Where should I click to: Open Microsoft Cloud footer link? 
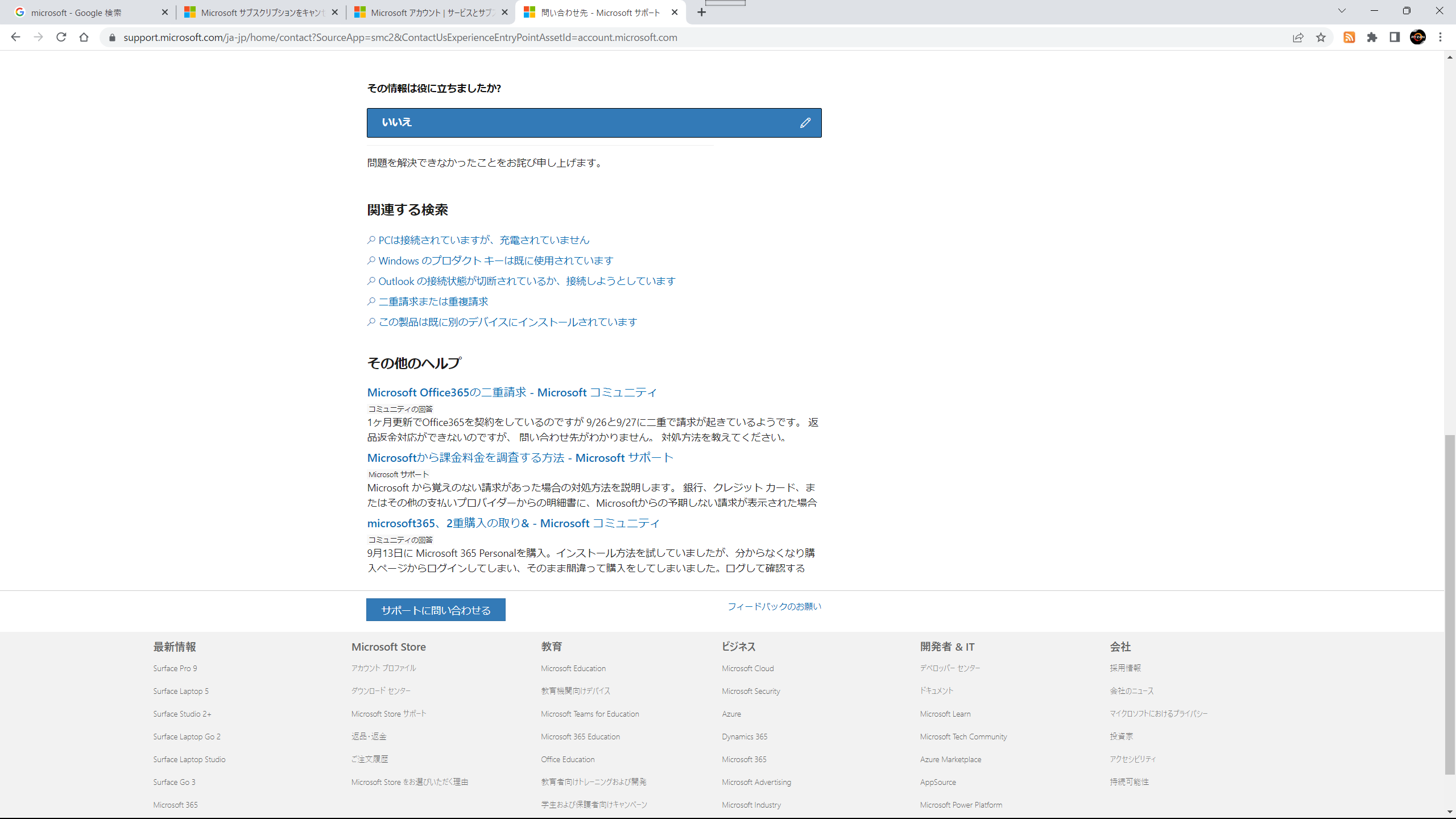point(748,668)
